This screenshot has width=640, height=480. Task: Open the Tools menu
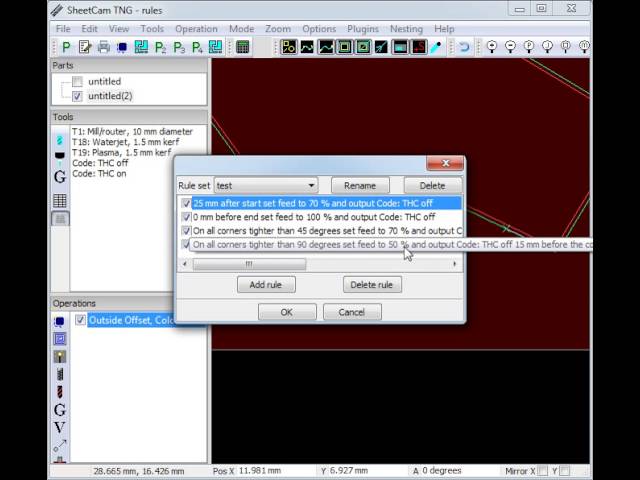152,29
